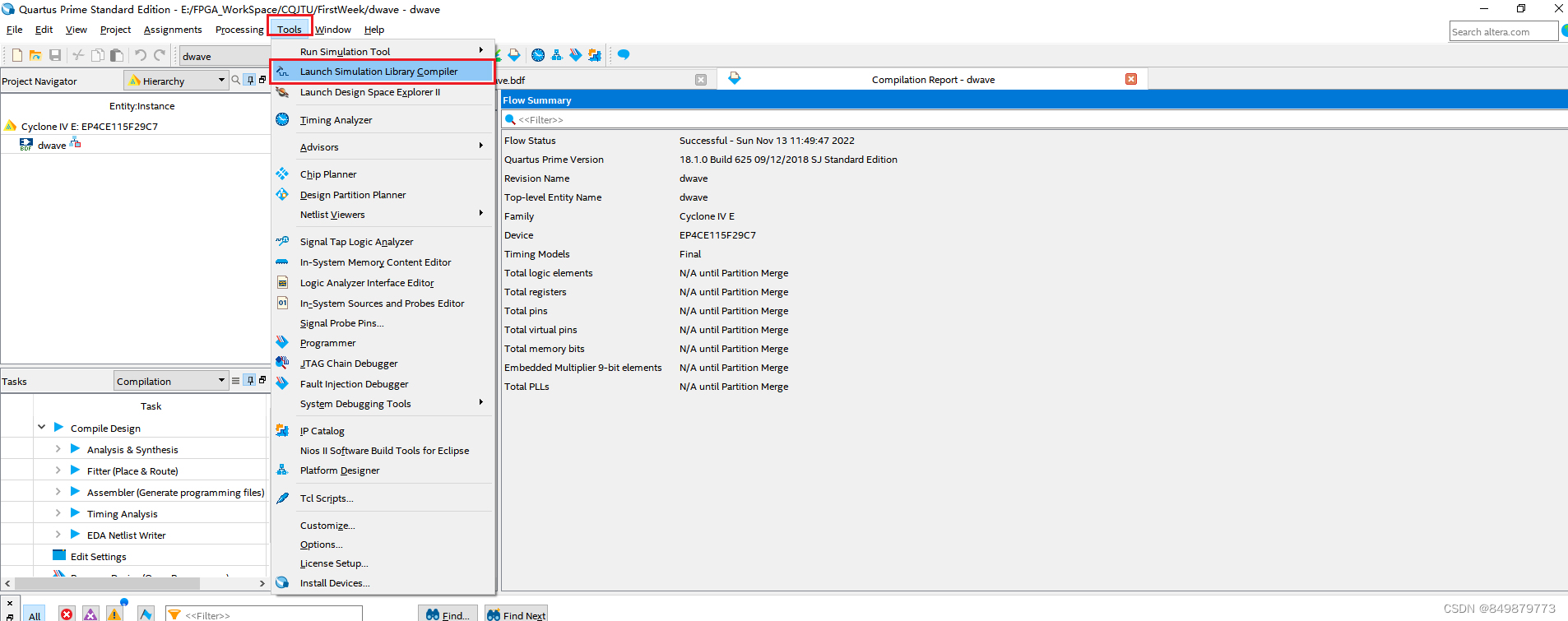Screen dimensions: 1568x621
Task: Switch to Compilation Report - dwave tab
Action: tap(933, 80)
